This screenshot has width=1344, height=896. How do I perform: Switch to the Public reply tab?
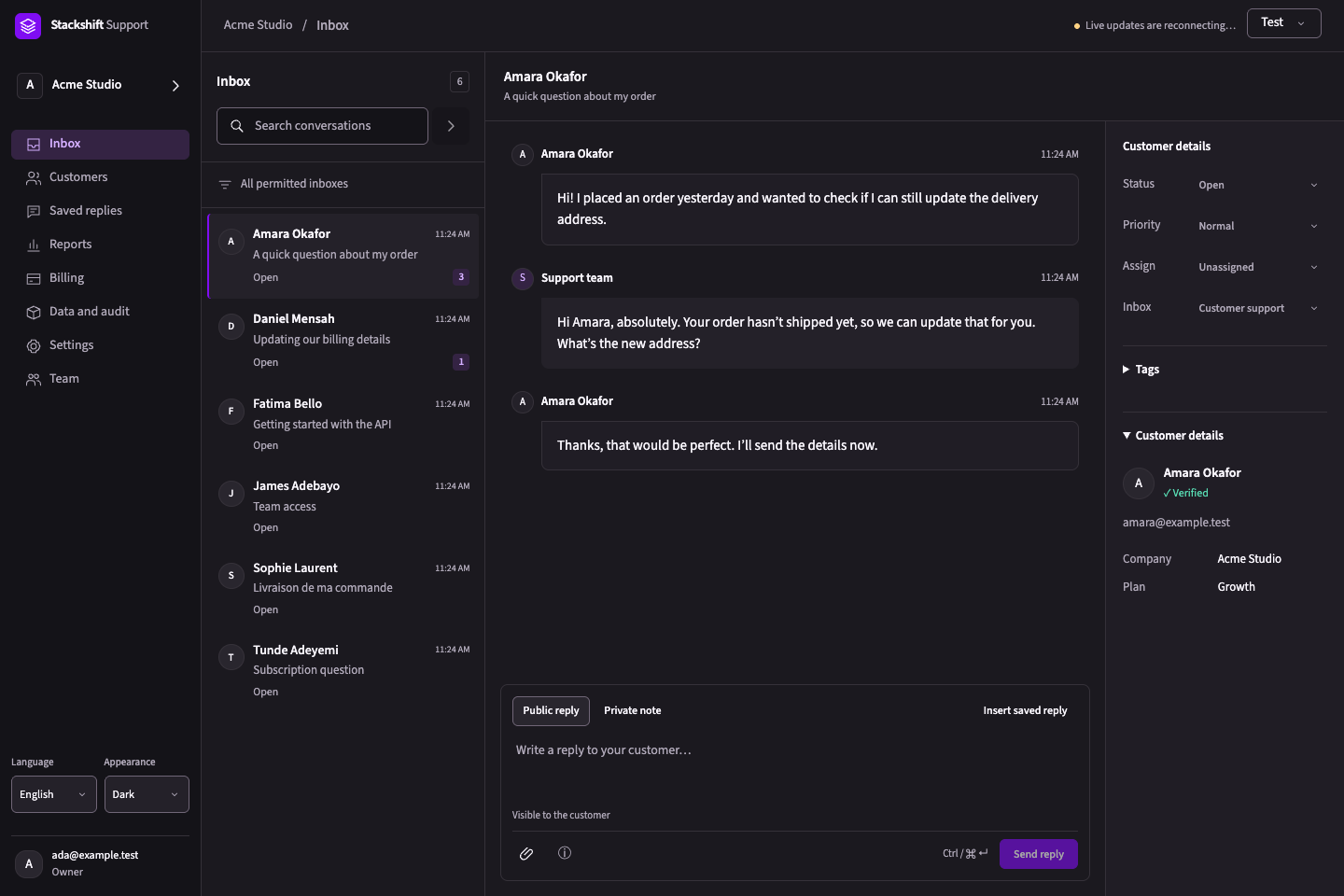[551, 711]
